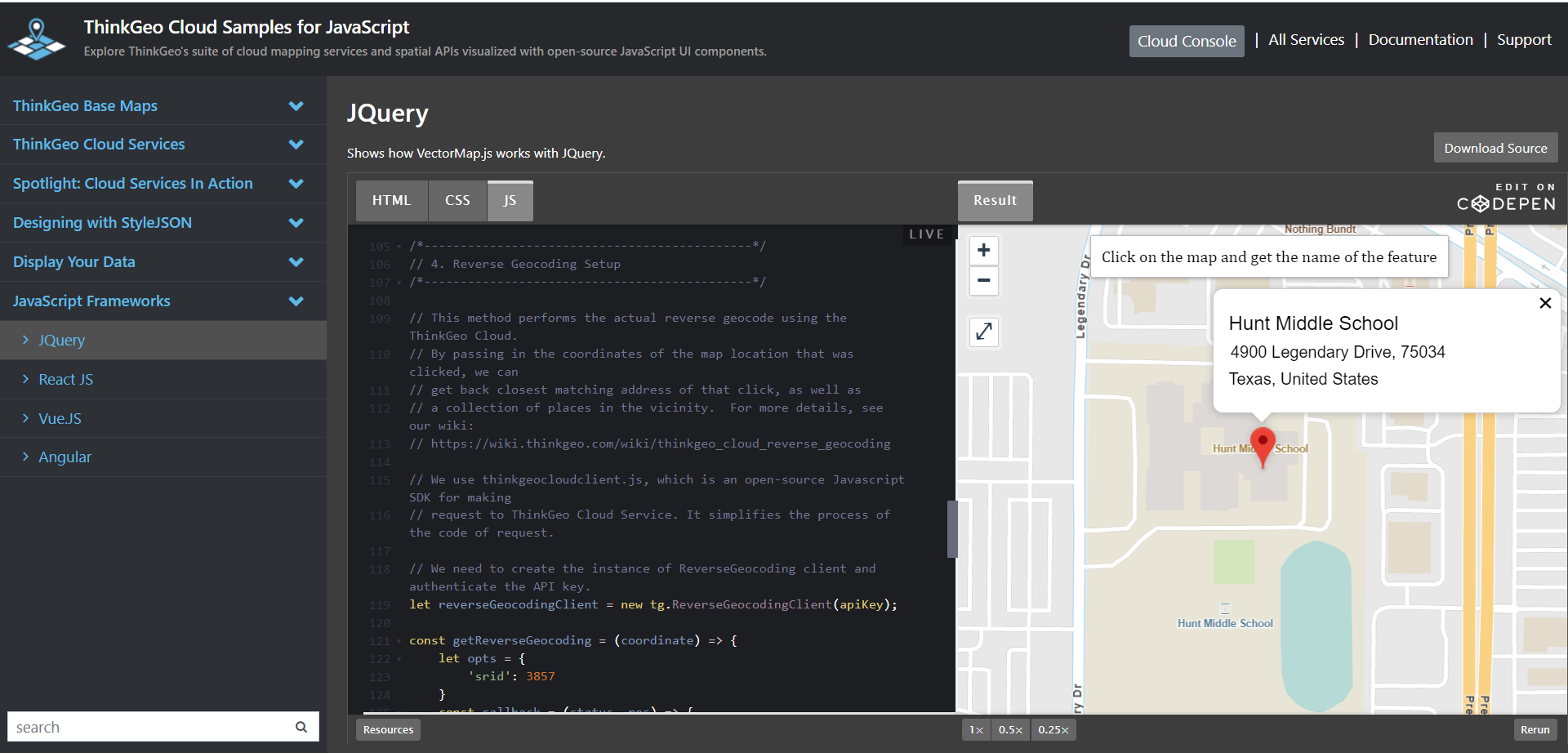The height and width of the screenshot is (753, 1568).
Task: Open the Resources button
Action: tap(388, 729)
